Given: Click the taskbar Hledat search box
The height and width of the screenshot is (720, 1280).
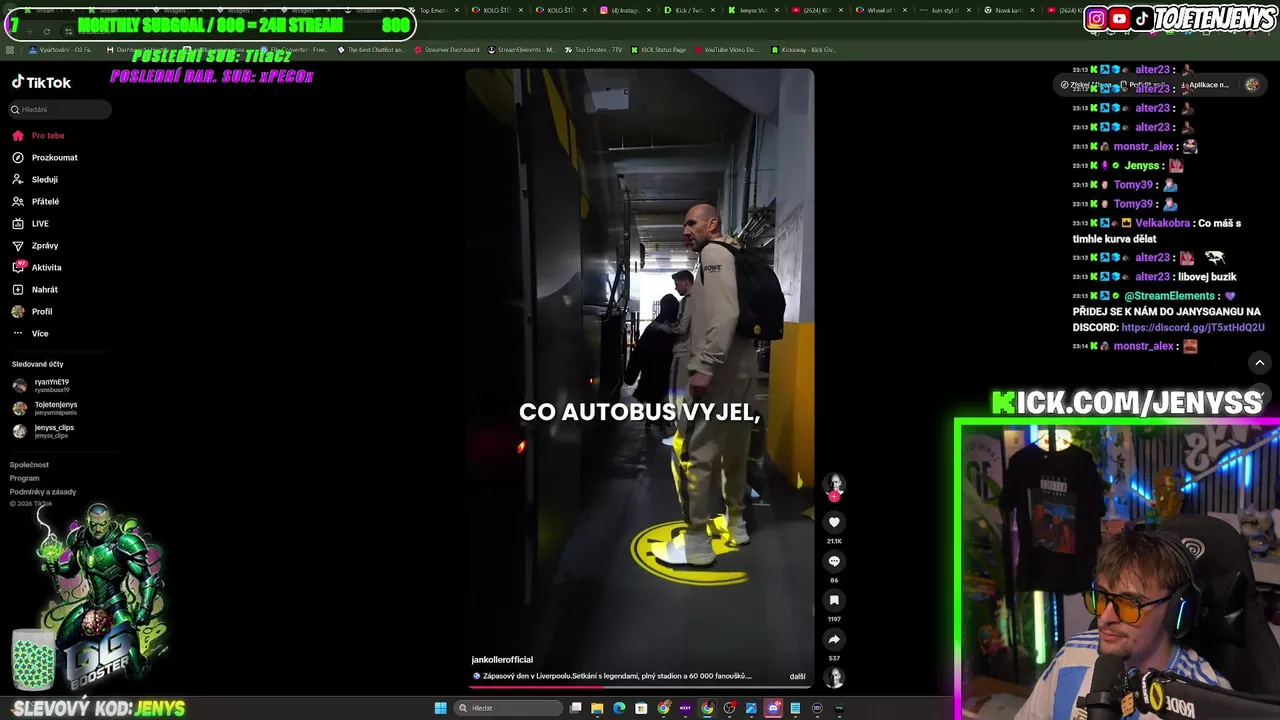Looking at the screenshot, I should coord(508,708).
